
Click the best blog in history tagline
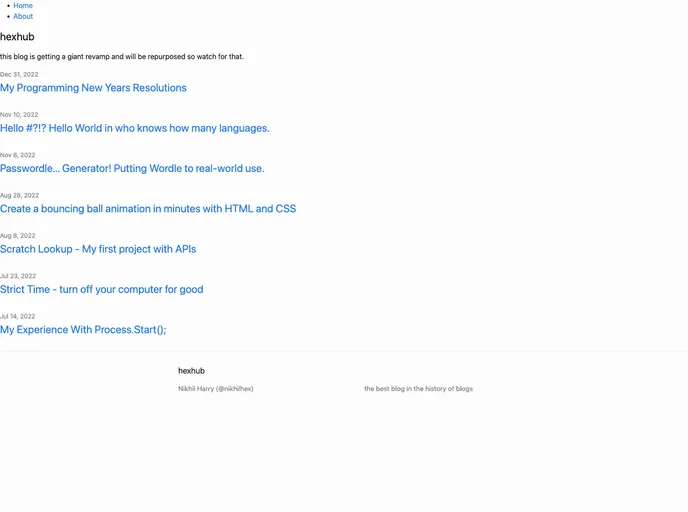418,389
